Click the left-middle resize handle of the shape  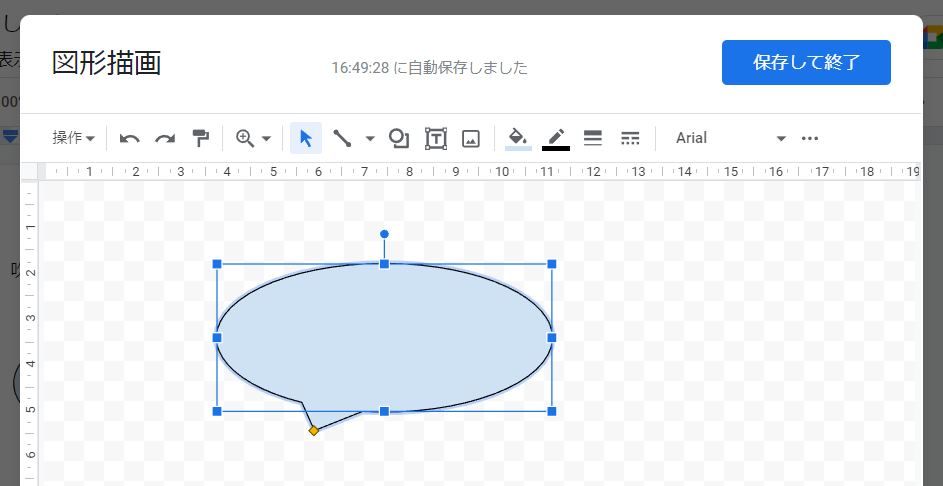(x=218, y=338)
